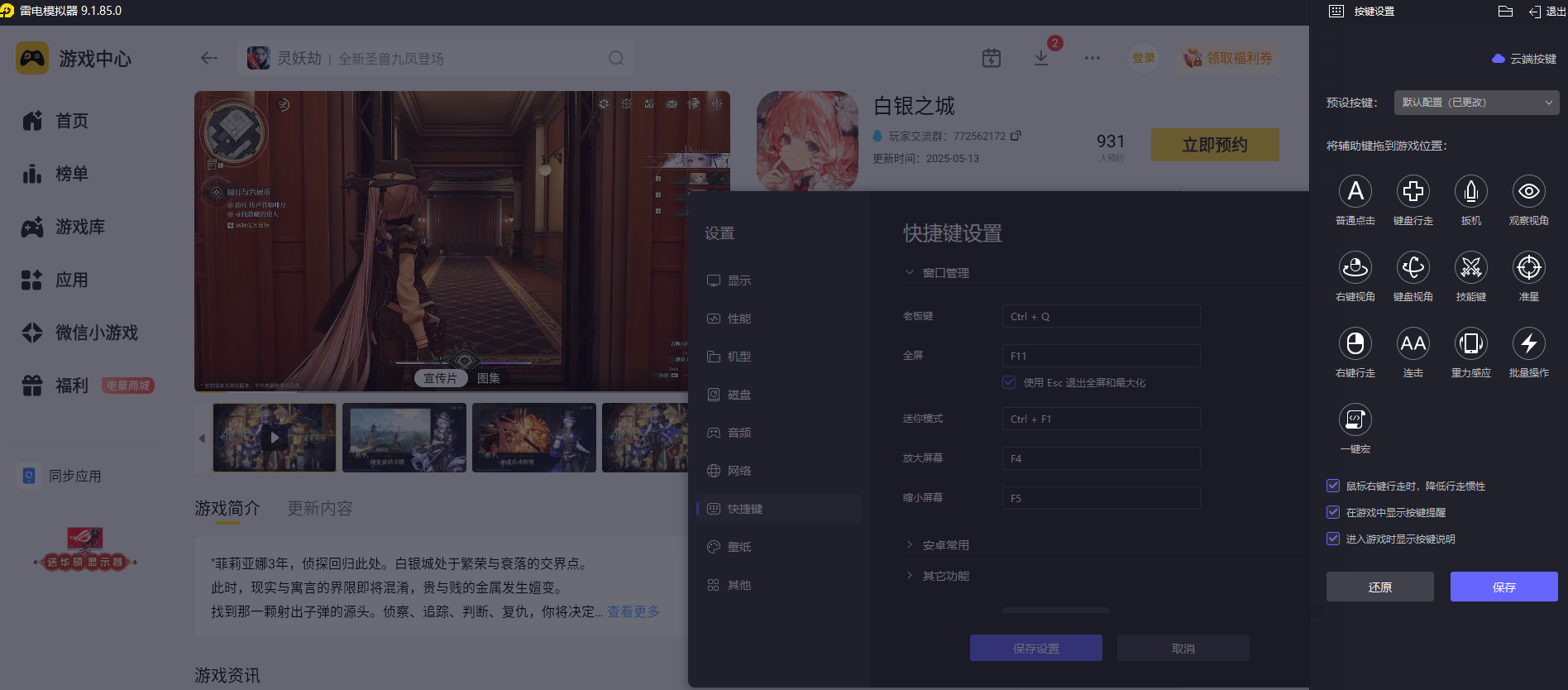
Task: Open 显示 display settings tab
Action: pos(778,280)
